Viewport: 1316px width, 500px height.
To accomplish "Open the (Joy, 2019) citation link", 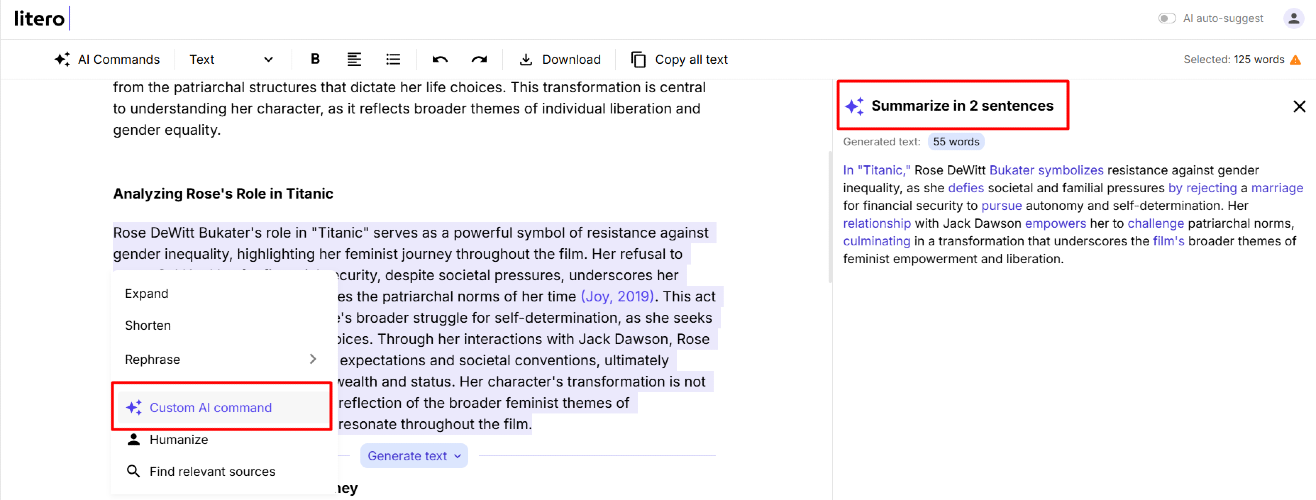I will pos(618,297).
